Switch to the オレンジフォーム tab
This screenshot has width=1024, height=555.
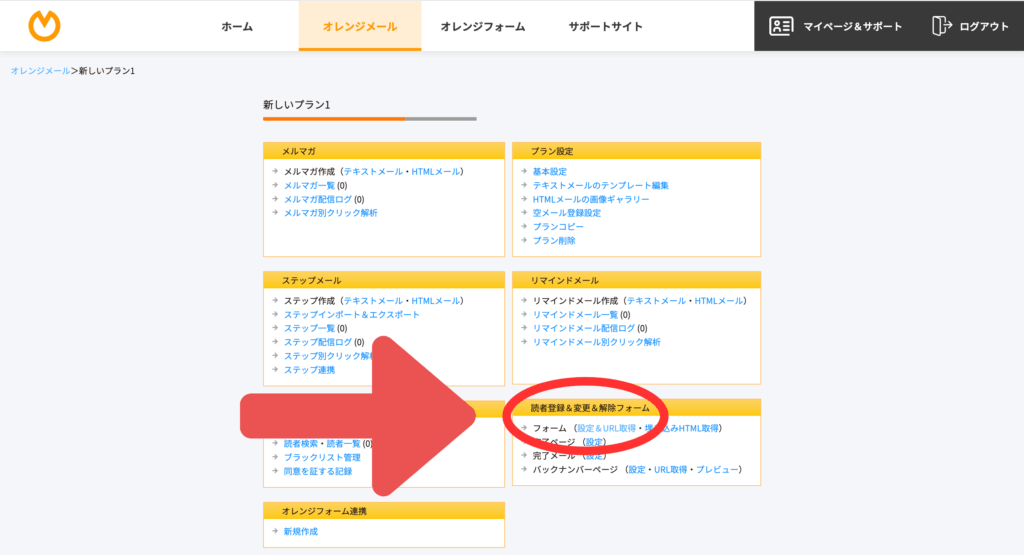coord(482,27)
